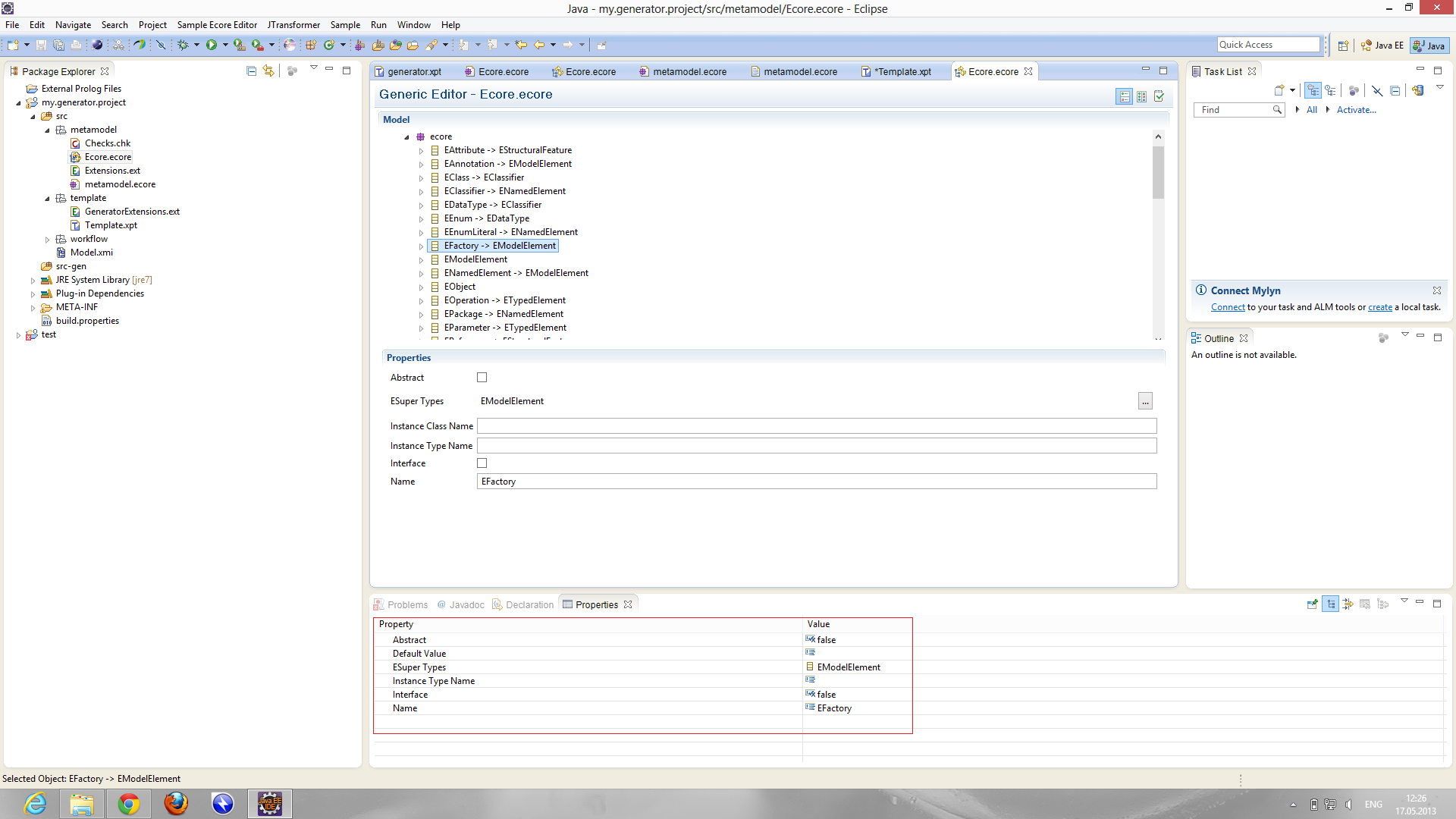Toggle Generic Editor list layout button
1456x819 pixels.
tap(1125, 96)
